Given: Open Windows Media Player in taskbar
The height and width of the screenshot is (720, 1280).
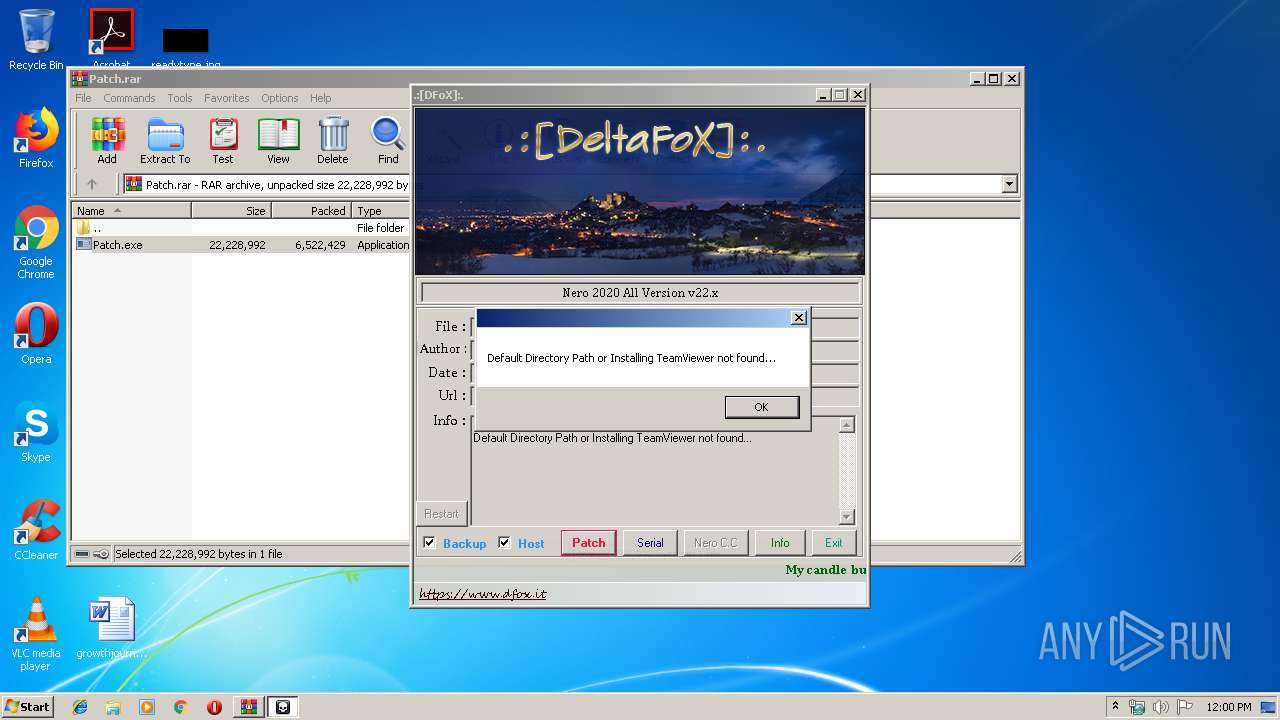Looking at the screenshot, I should click(147, 707).
